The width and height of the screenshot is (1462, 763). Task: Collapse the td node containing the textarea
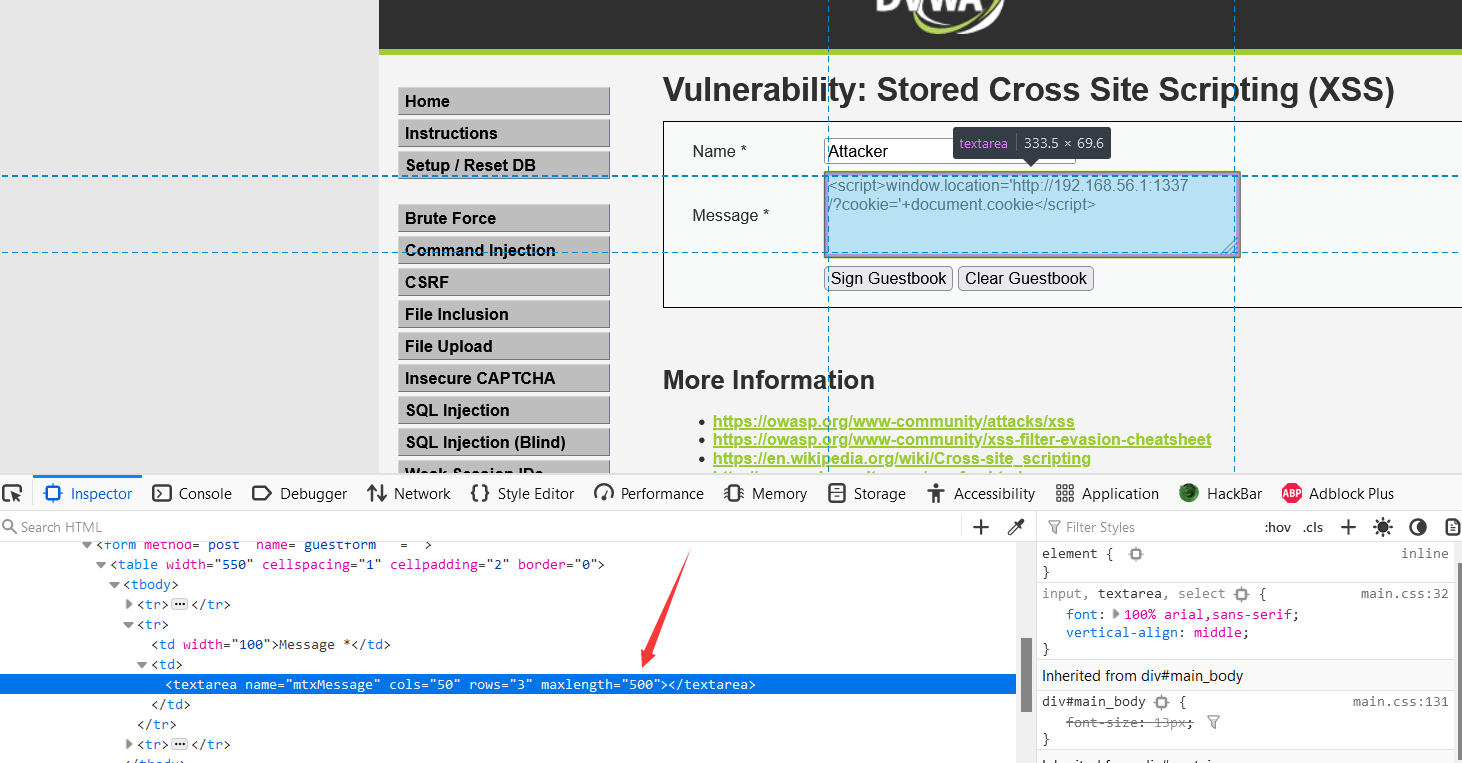click(x=143, y=664)
